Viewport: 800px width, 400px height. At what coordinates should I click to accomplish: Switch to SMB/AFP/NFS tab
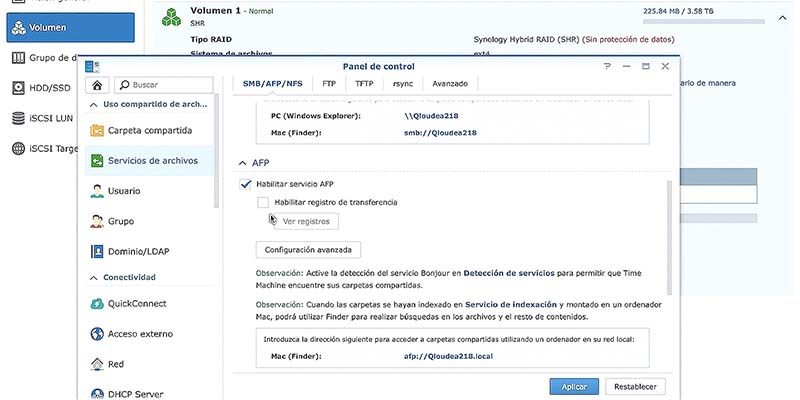pyautogui.click(x=272, y=84)
